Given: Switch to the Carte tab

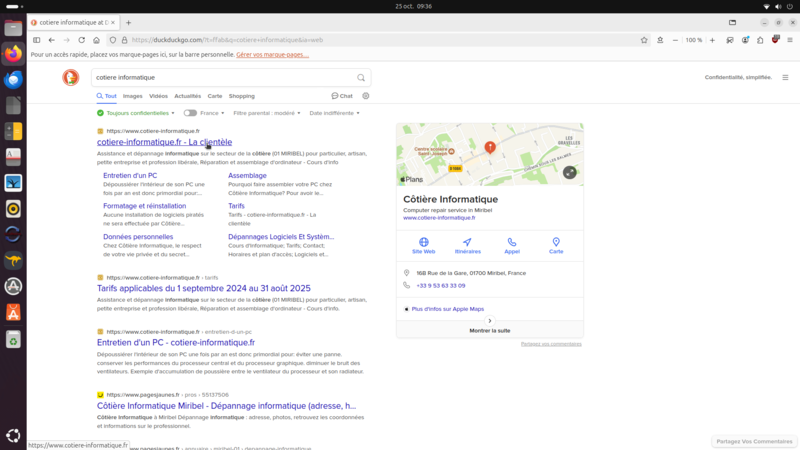Looking at the screenshot, I should 215,96.
